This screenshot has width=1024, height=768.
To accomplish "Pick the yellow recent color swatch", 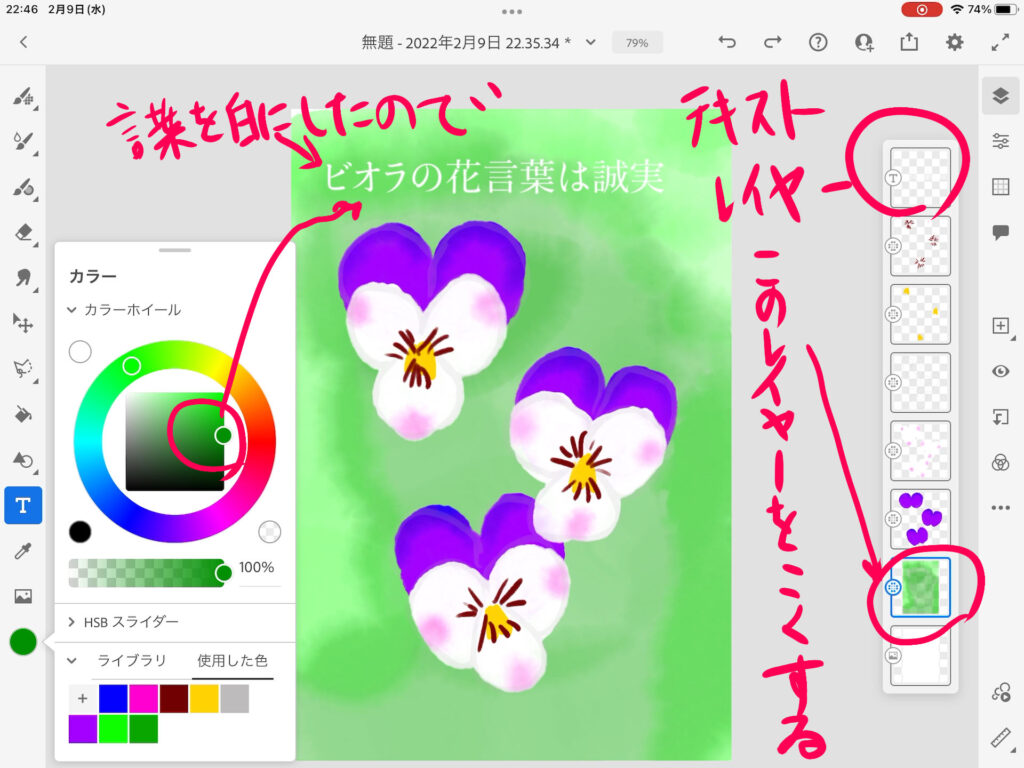I will 204,698.
